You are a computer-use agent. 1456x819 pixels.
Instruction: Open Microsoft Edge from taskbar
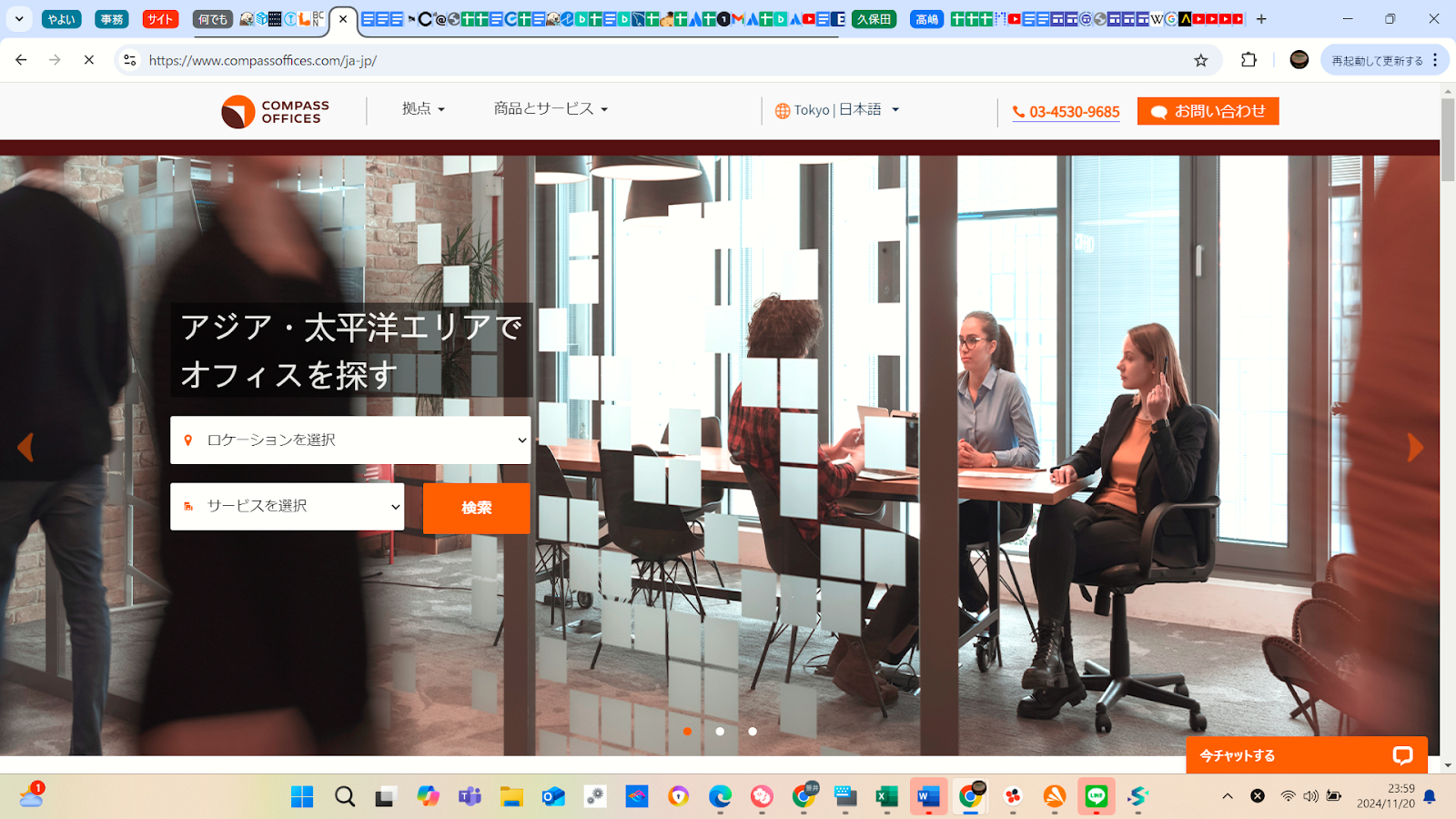coord(720,797)
